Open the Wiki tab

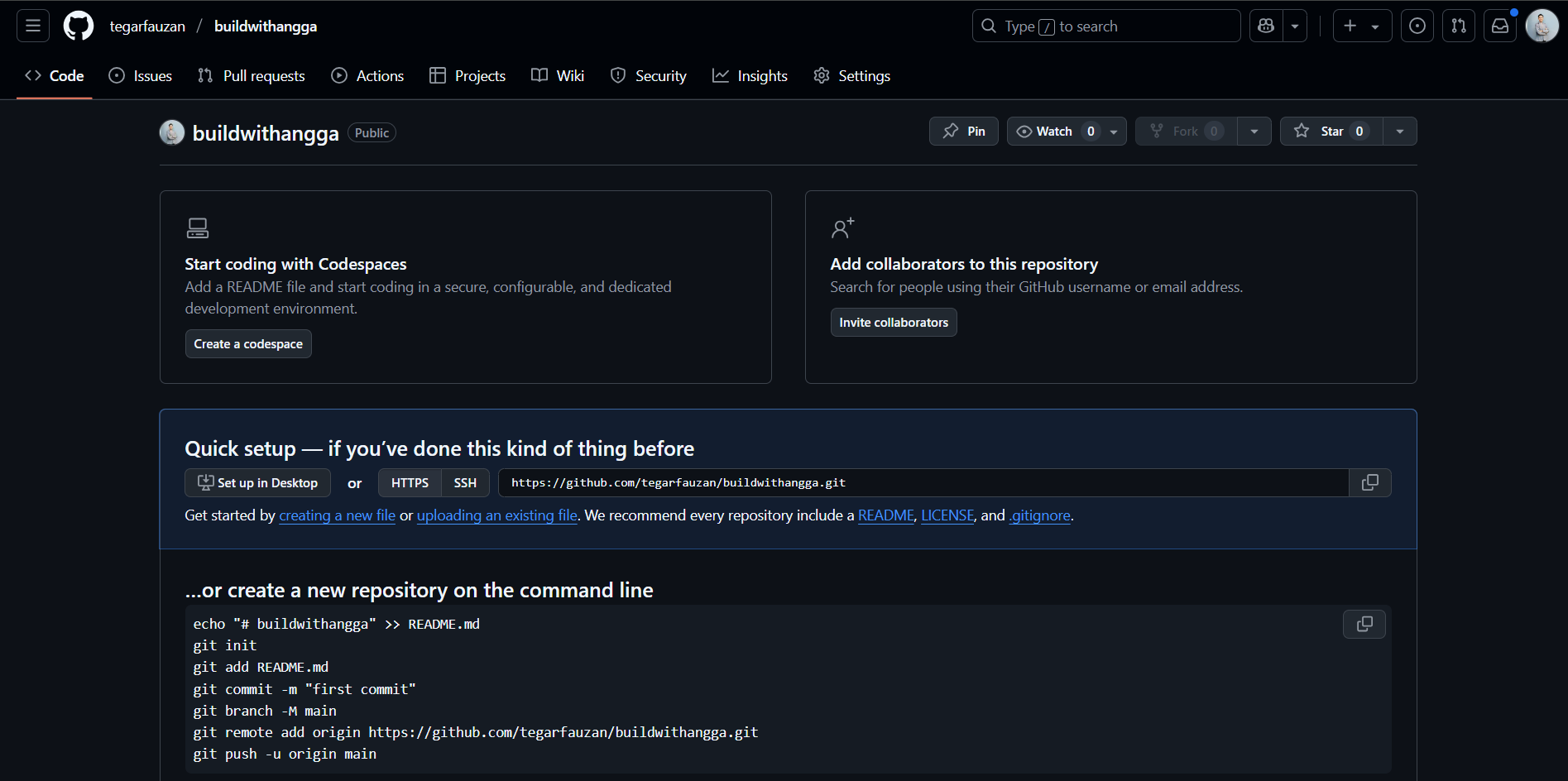[x=558, y=75]
